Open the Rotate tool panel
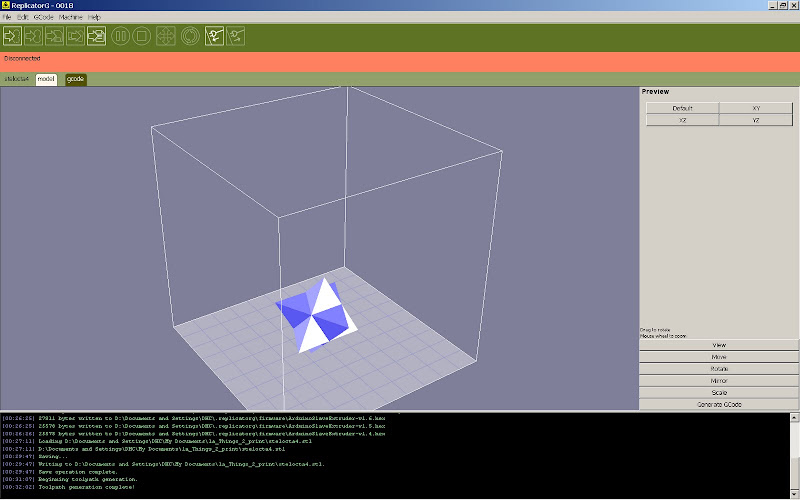 tap(719, 368)
